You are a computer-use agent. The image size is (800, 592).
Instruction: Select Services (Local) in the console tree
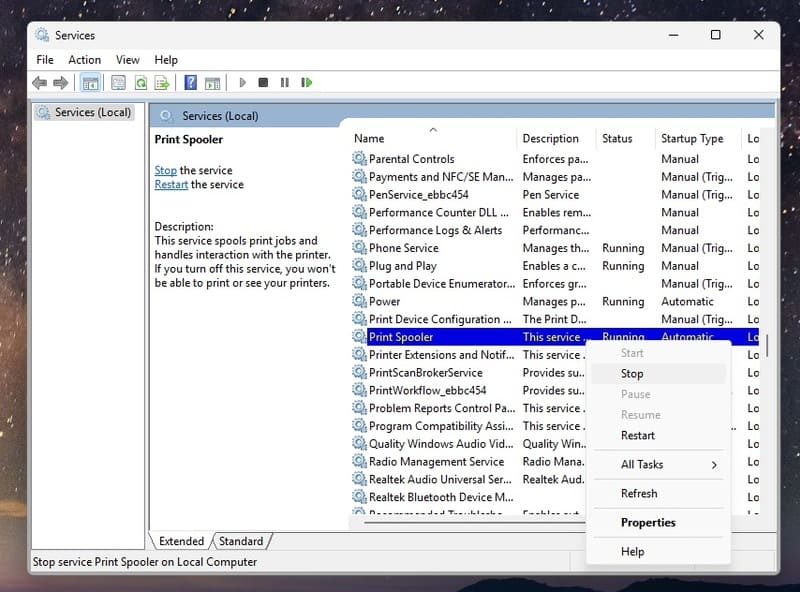pos(85,112)
